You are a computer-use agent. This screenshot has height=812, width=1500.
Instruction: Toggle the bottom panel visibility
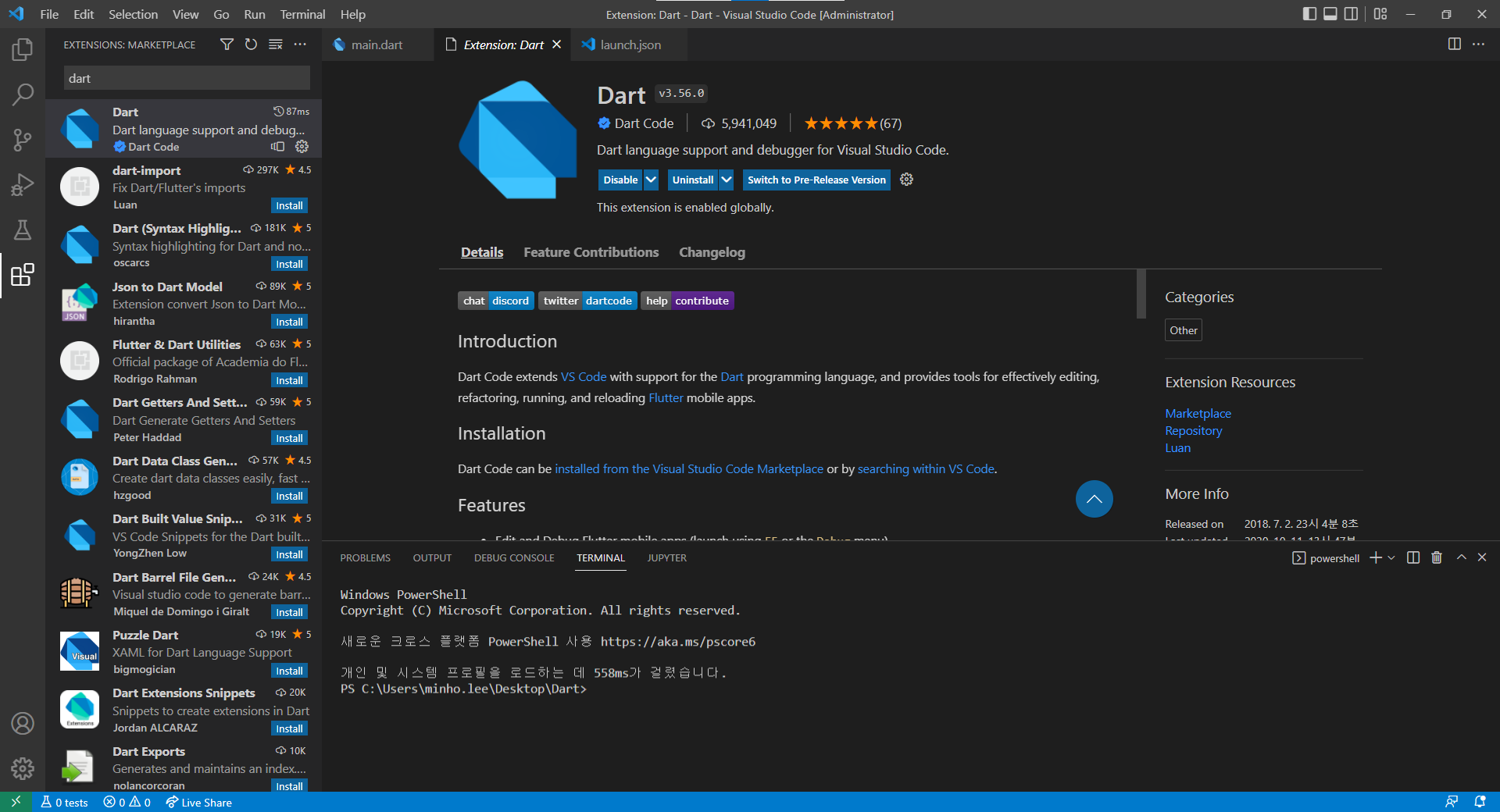(1330, 14)
